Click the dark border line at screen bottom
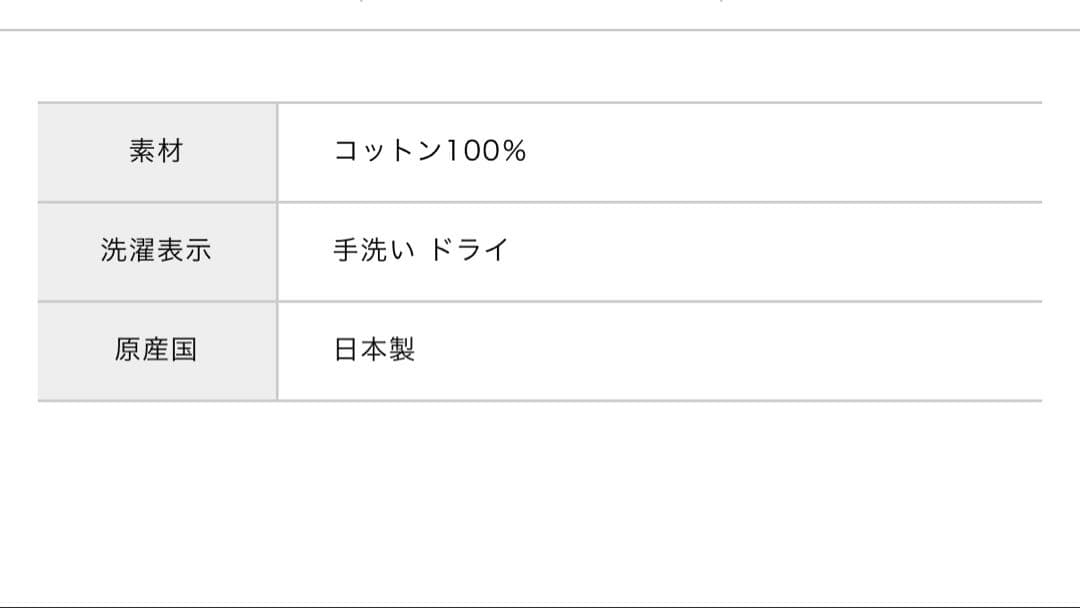The width and height of the screenshot is (1080, 608). pyautogui.click(x=540, y=606)
